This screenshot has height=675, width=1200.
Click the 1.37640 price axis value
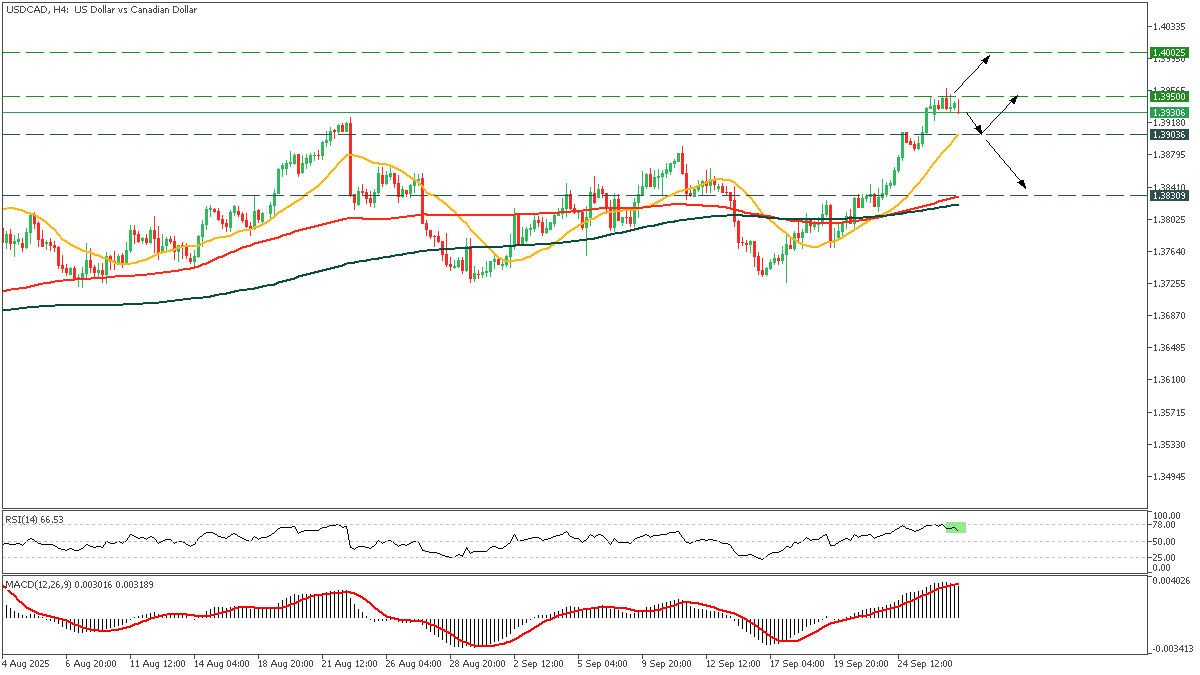(1168, 251)
